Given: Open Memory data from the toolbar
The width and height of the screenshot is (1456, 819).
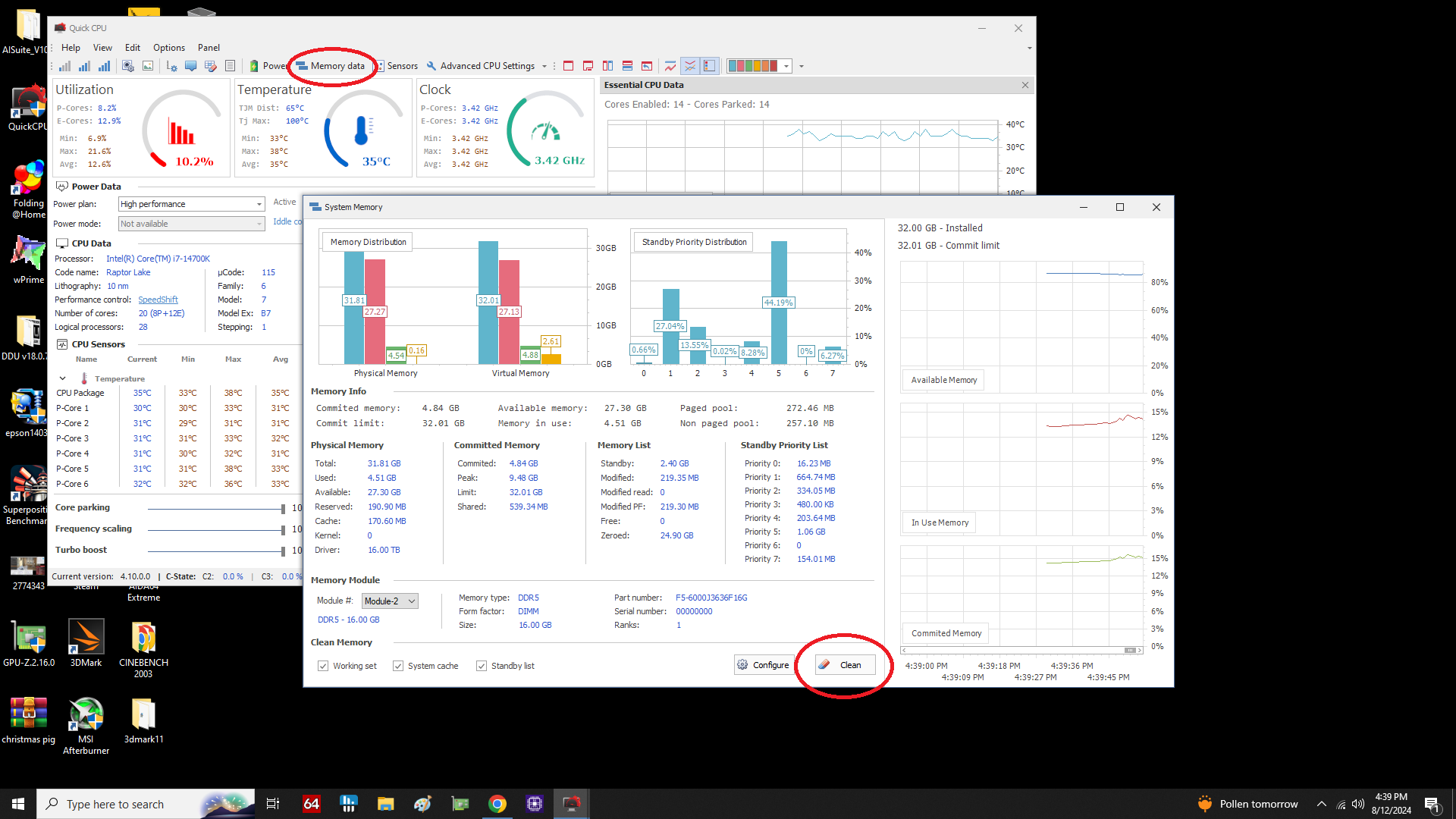Looking at the screenshot, I should (x=331, y=66).
